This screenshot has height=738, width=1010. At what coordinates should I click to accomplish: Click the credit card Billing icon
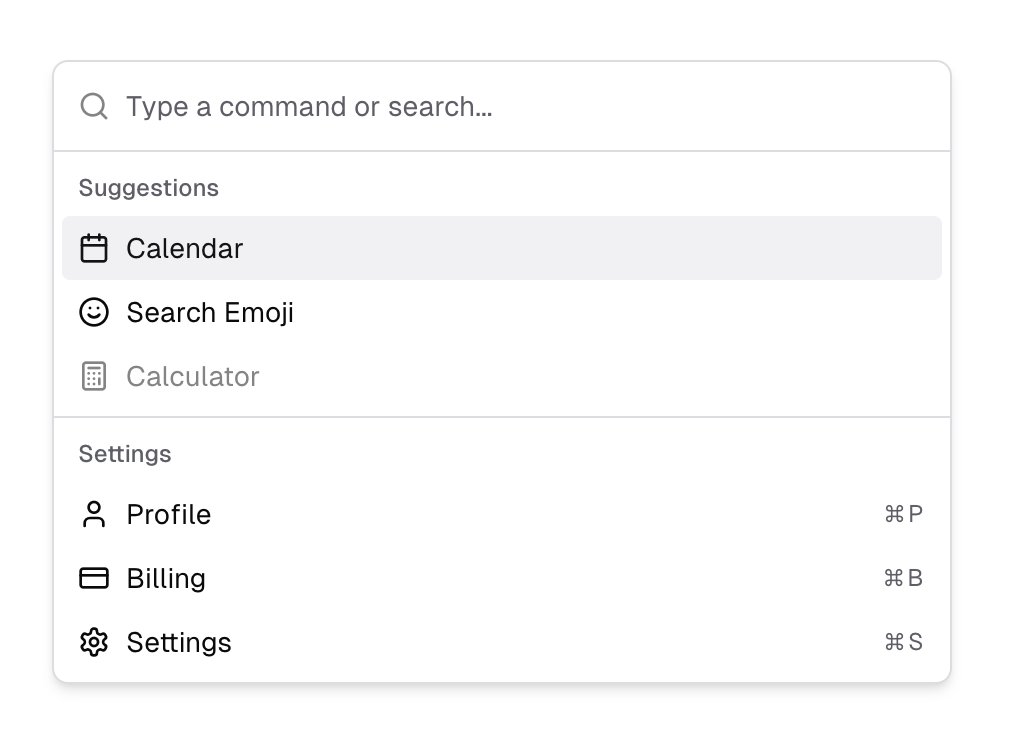[94, 579]
